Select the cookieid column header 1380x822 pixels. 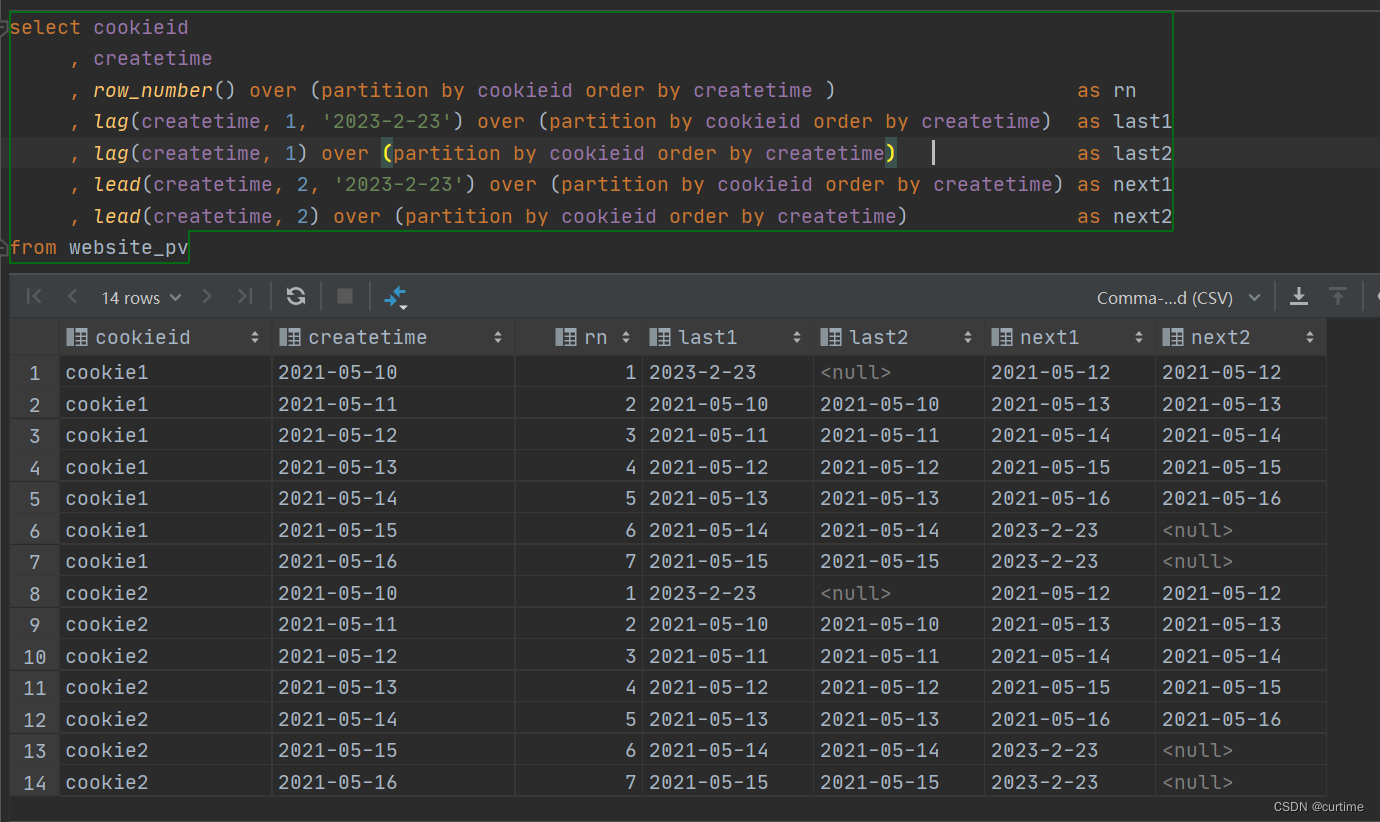click(x=165, y=337)
